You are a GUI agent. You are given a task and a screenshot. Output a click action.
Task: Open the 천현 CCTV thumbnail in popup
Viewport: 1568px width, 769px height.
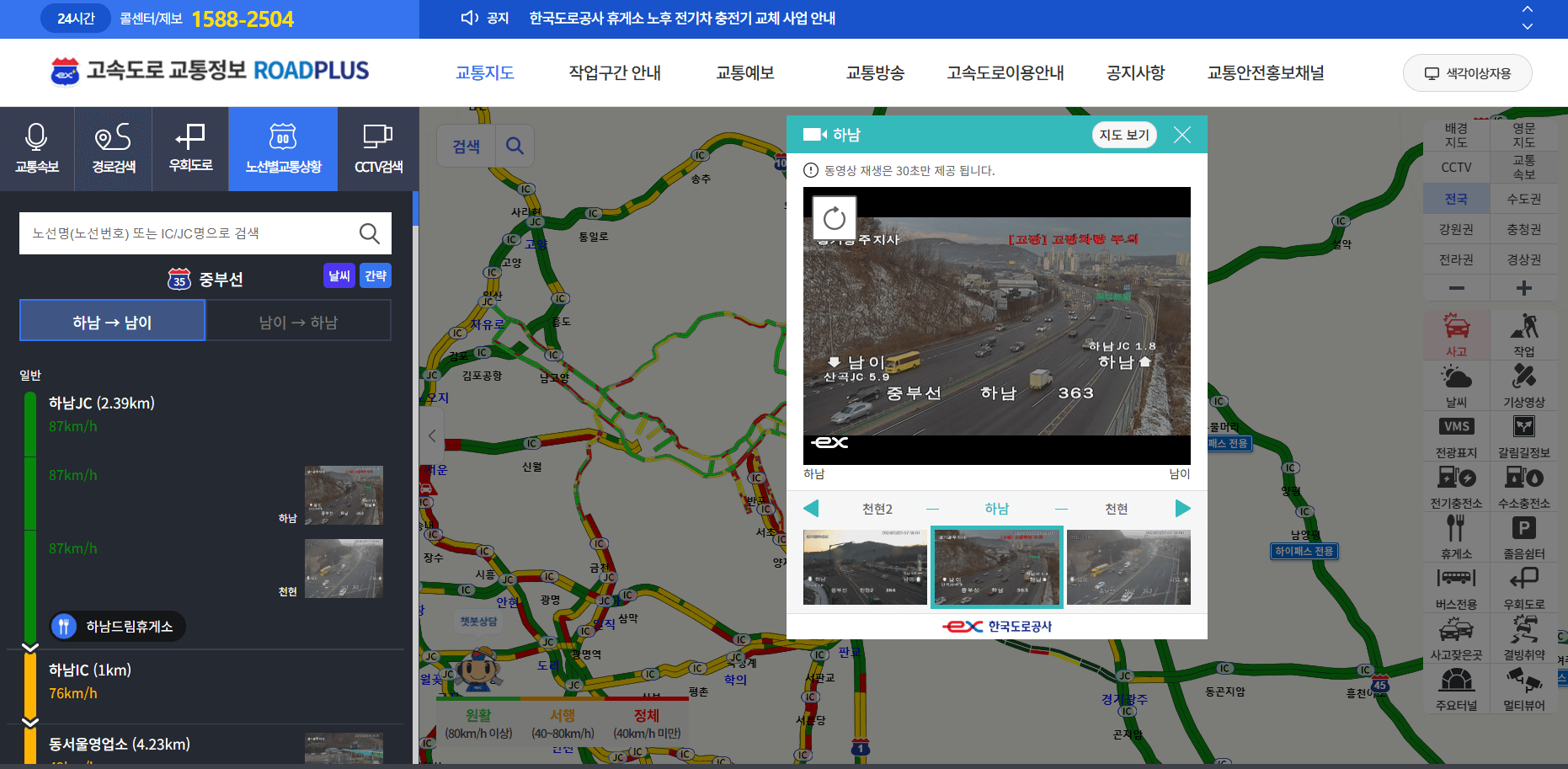(1128, 567)
